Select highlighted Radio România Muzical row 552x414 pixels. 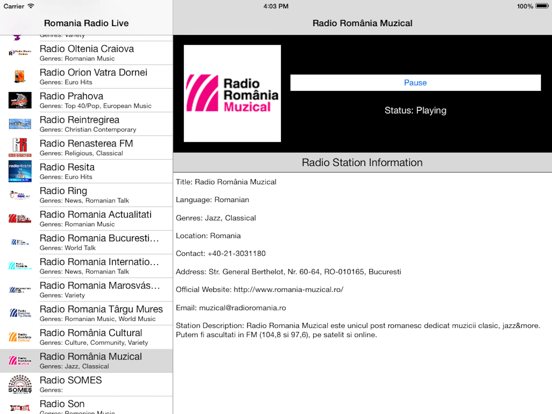tap(86, 360)
